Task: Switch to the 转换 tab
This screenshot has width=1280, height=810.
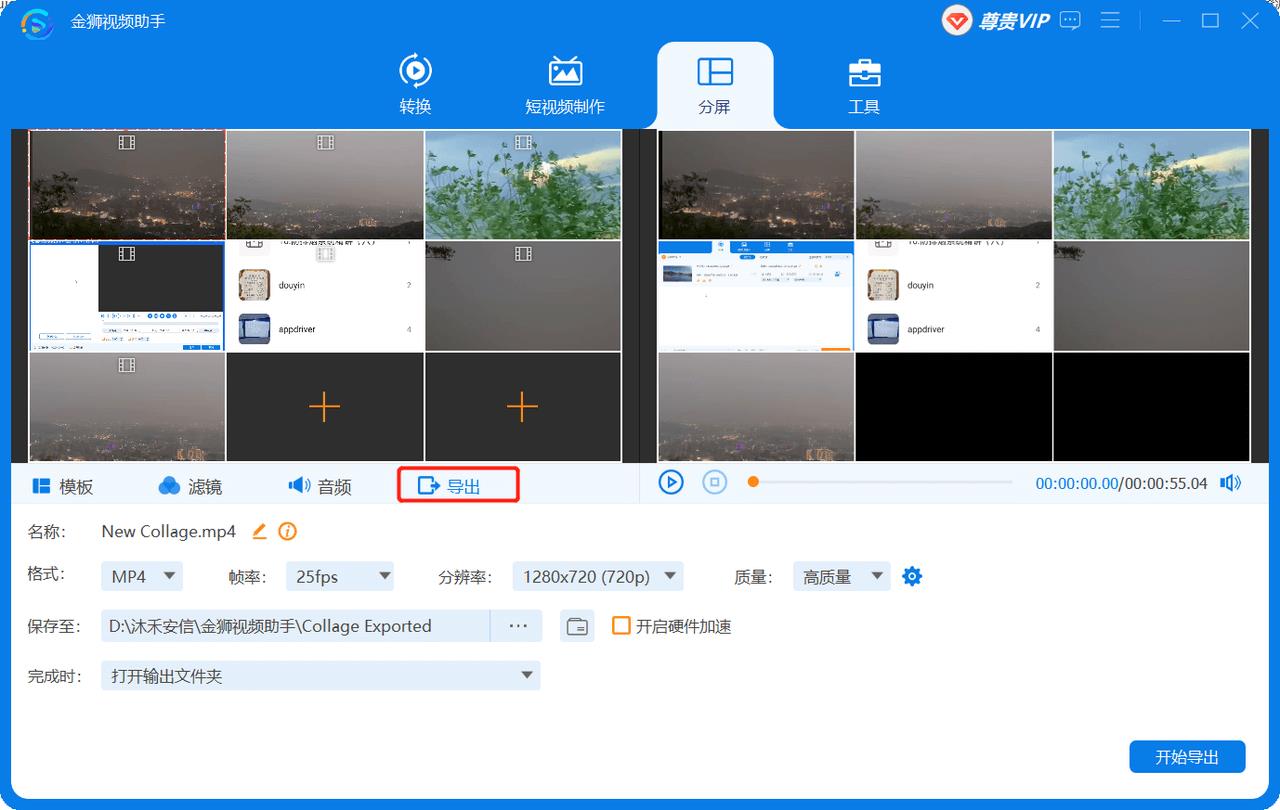Action: click(x=415, y=84)
